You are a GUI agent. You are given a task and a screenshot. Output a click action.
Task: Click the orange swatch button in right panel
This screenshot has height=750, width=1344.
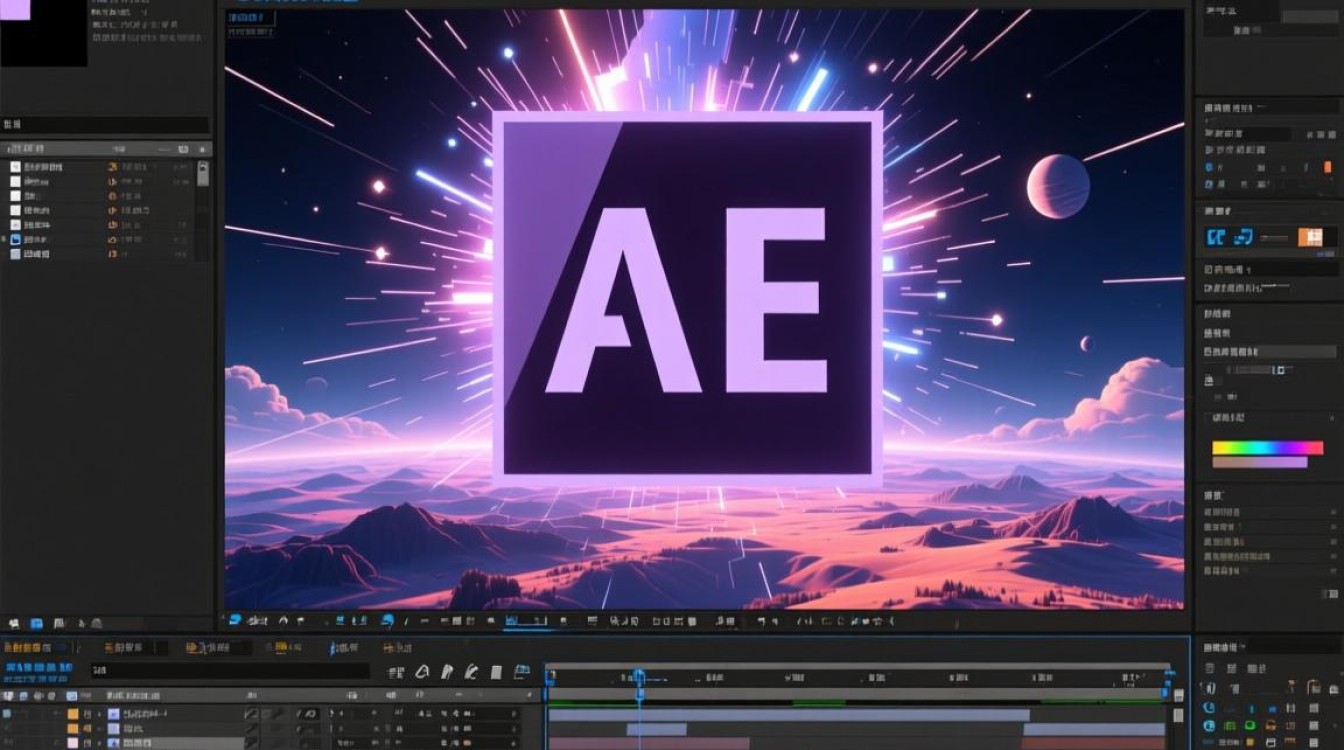coord(1310,237)
